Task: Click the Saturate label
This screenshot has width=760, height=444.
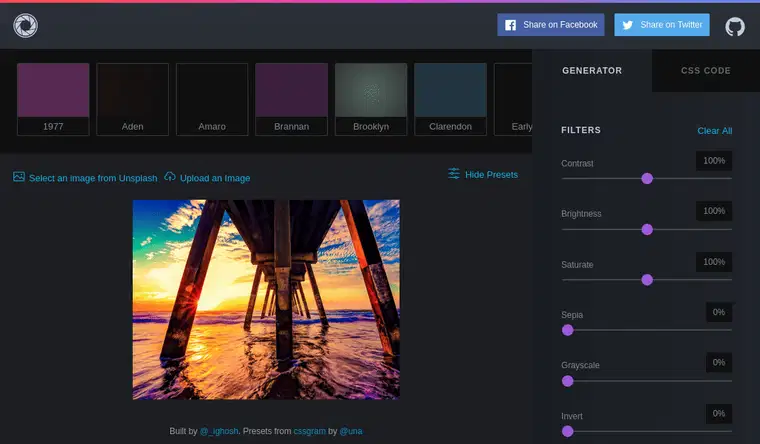Action: tap(577, 265)
